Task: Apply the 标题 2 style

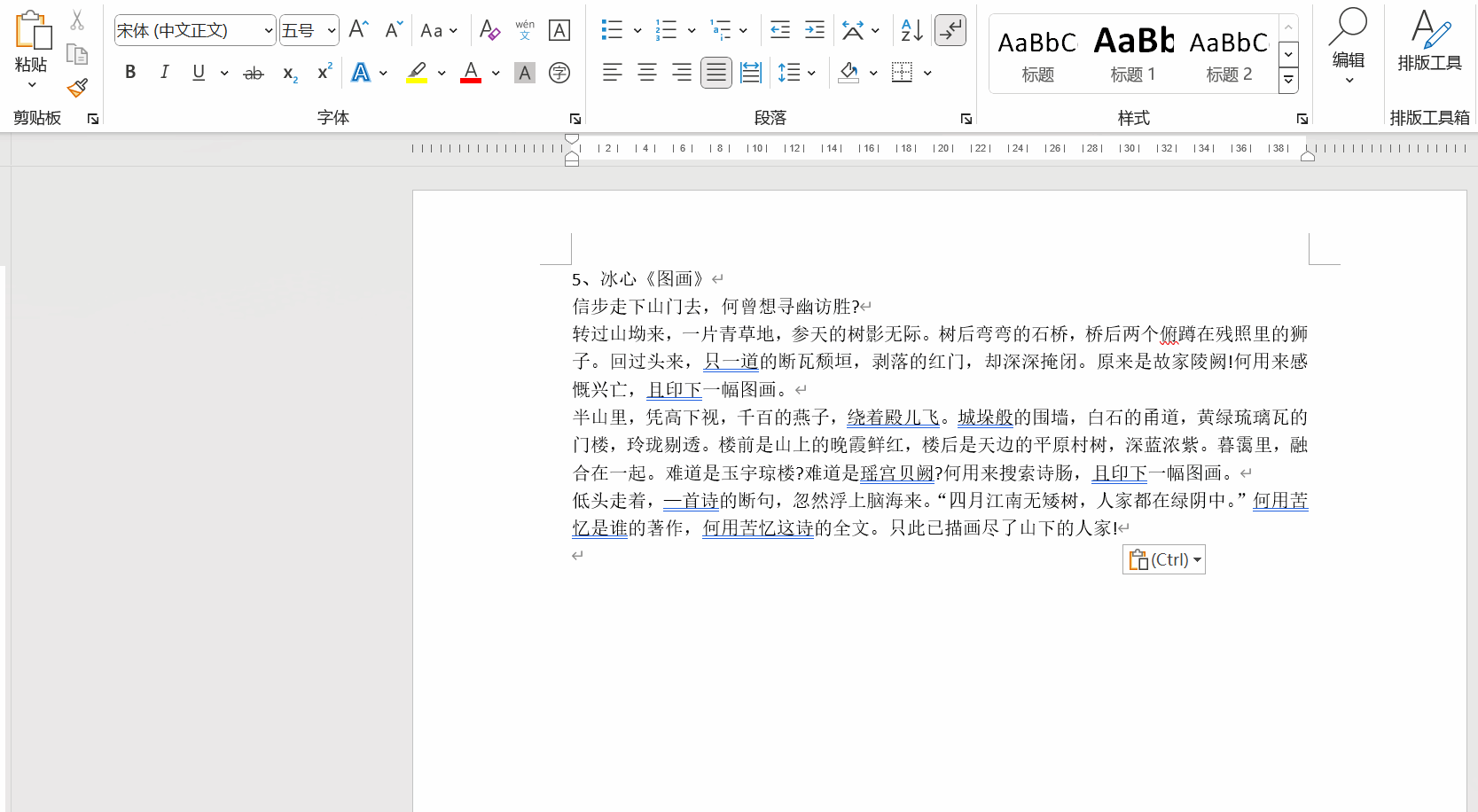Action: click(1229, 53)
